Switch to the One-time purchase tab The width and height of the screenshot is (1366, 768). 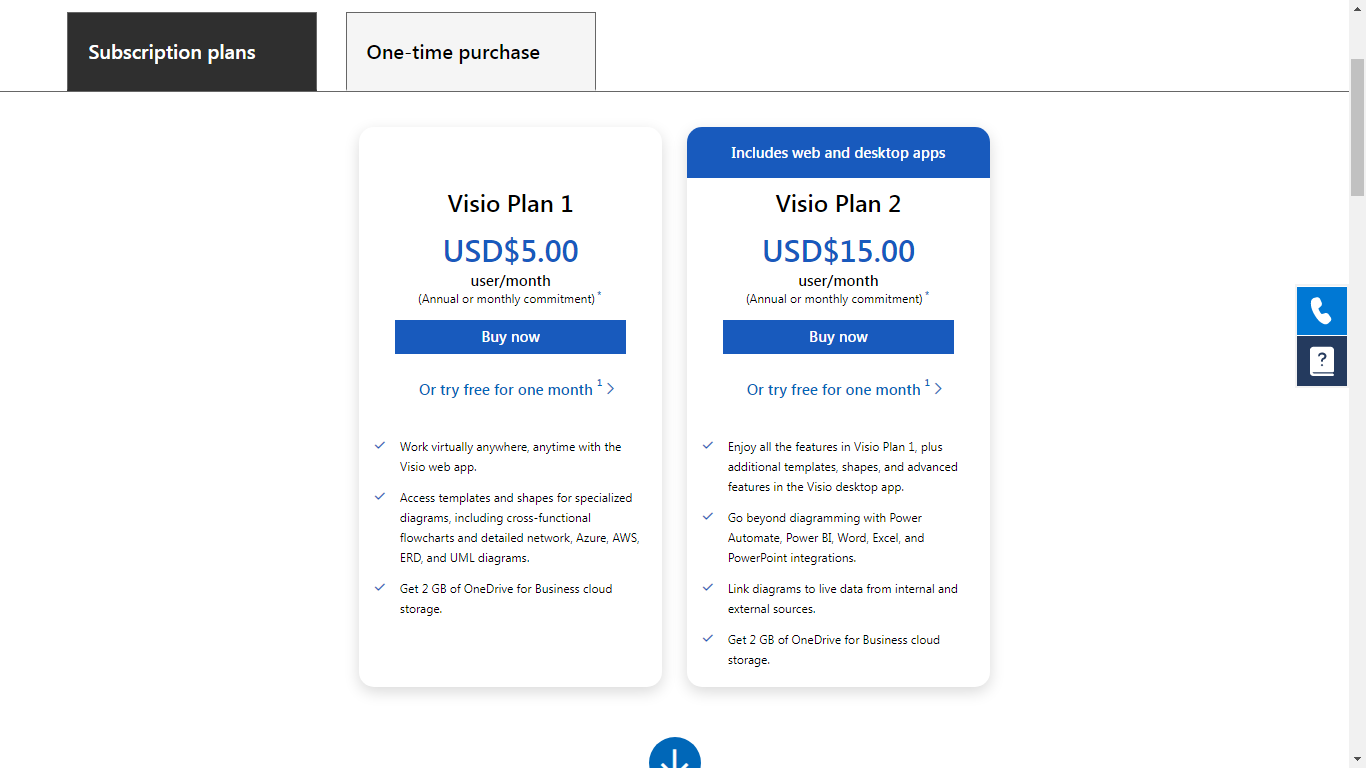[x=470, y=51]
